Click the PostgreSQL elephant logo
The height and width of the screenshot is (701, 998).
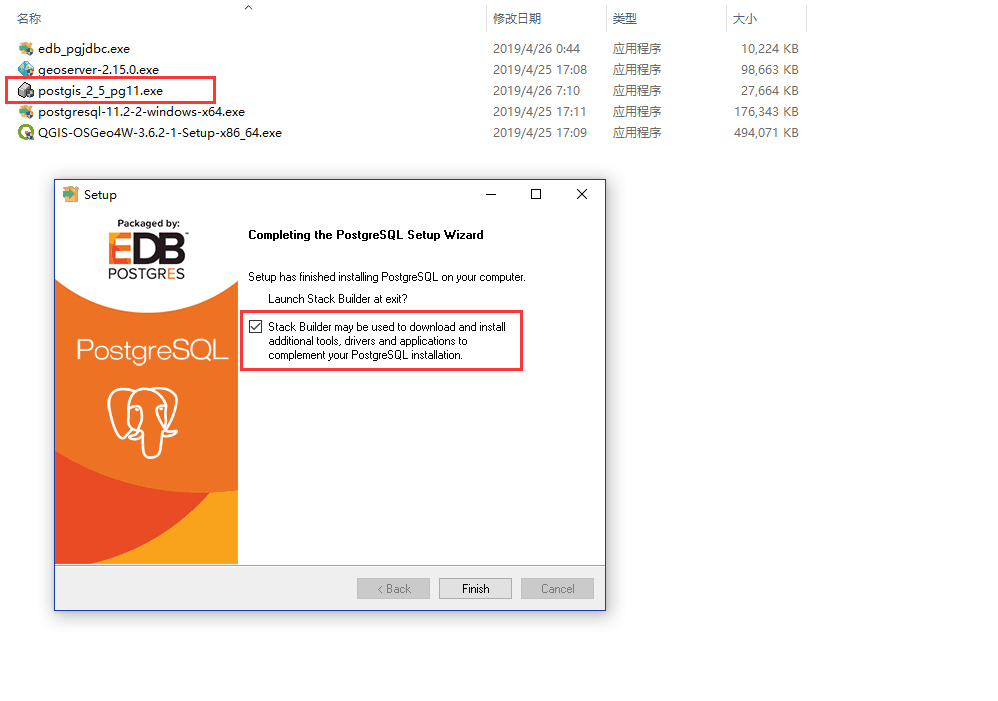tap(143, 422)
